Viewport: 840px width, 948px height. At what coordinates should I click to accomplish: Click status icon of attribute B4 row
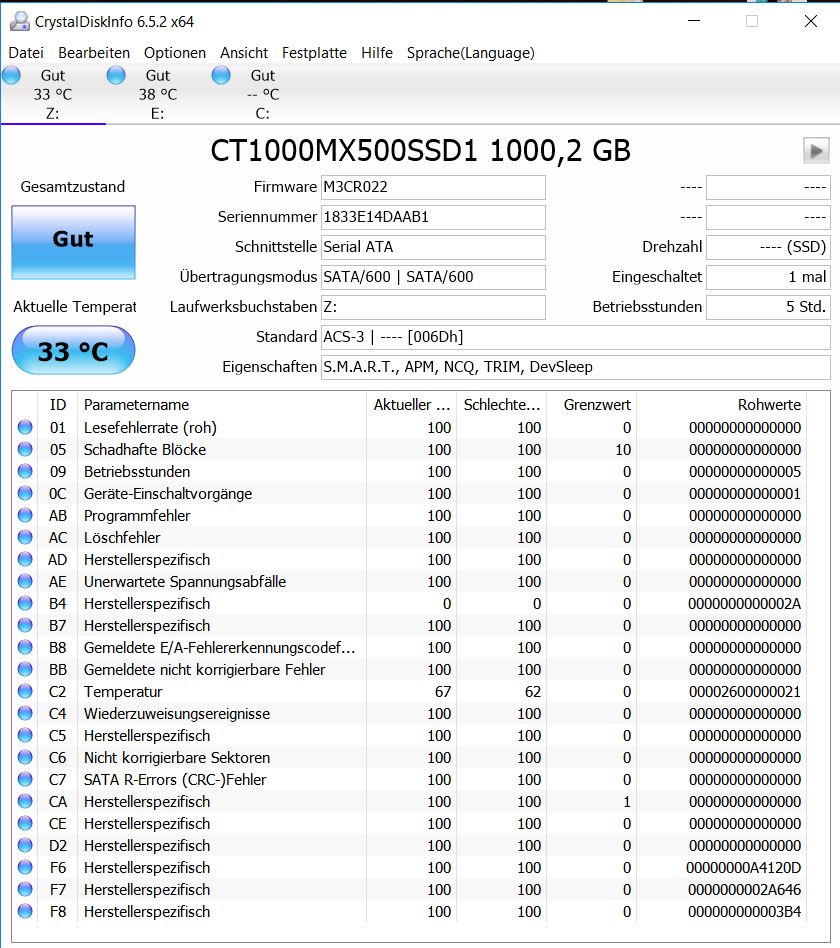pos(25,603)
